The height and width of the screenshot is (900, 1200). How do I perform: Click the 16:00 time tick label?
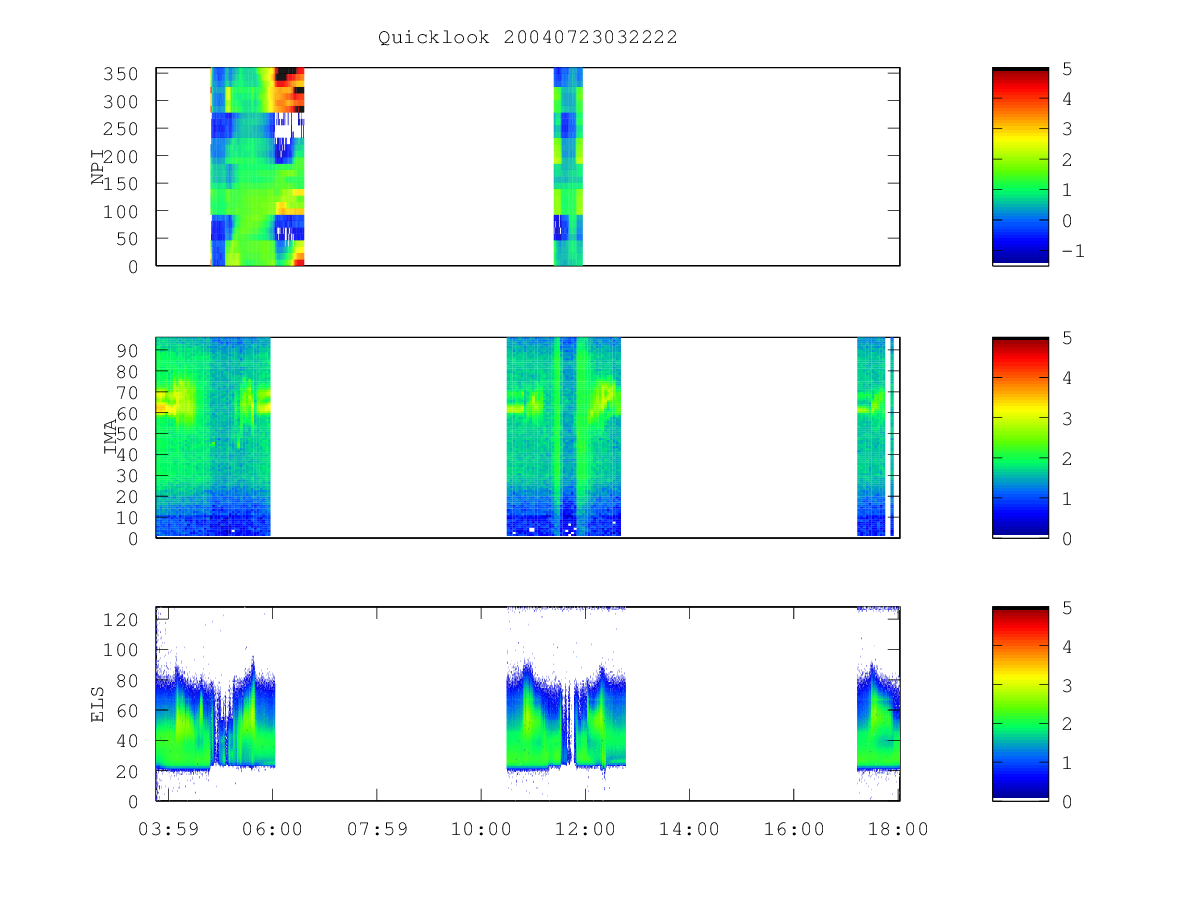point(794,828)
